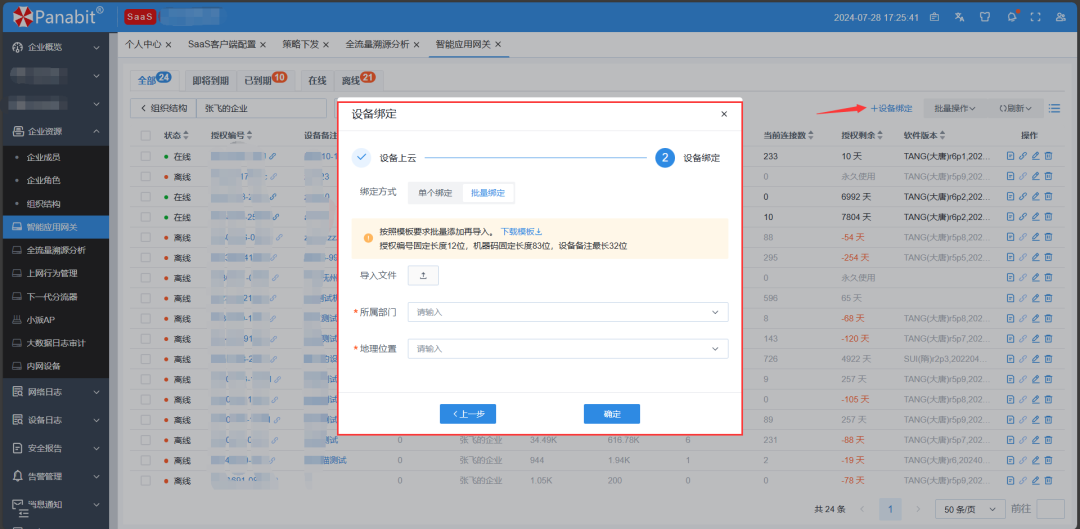The height and width of the screenshot is (529, 1080).
Task: Click the notification bell icon
Action: 1012,17
